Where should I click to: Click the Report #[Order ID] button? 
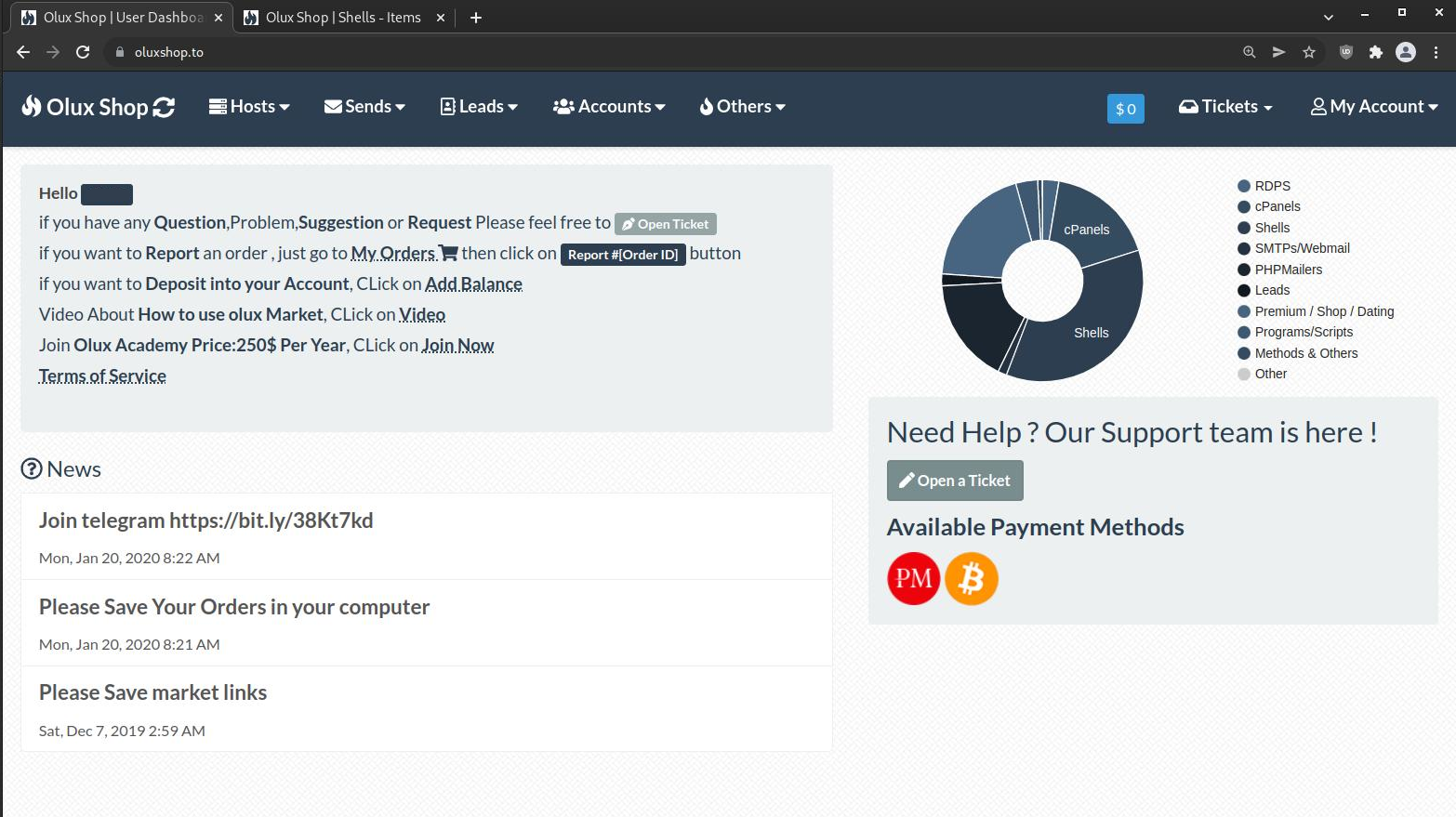point(623,255)
